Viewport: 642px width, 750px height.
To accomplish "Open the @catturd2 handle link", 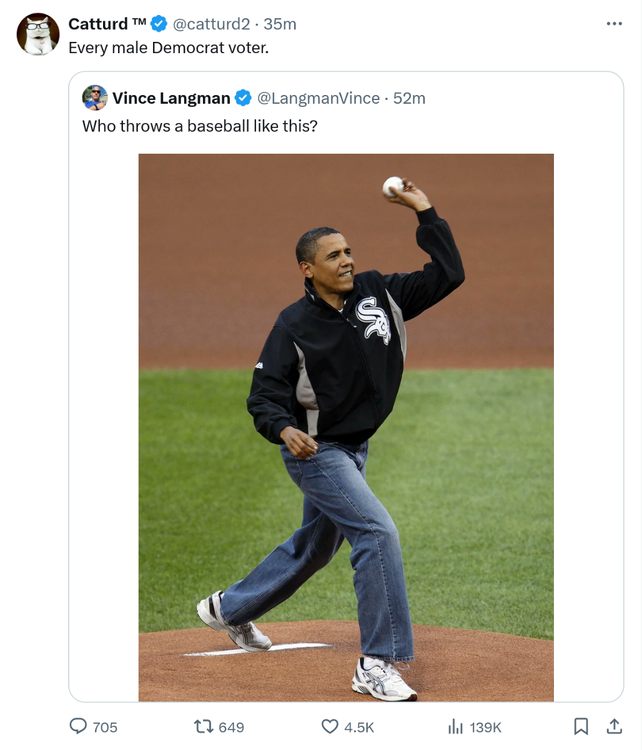I will 212,24.
